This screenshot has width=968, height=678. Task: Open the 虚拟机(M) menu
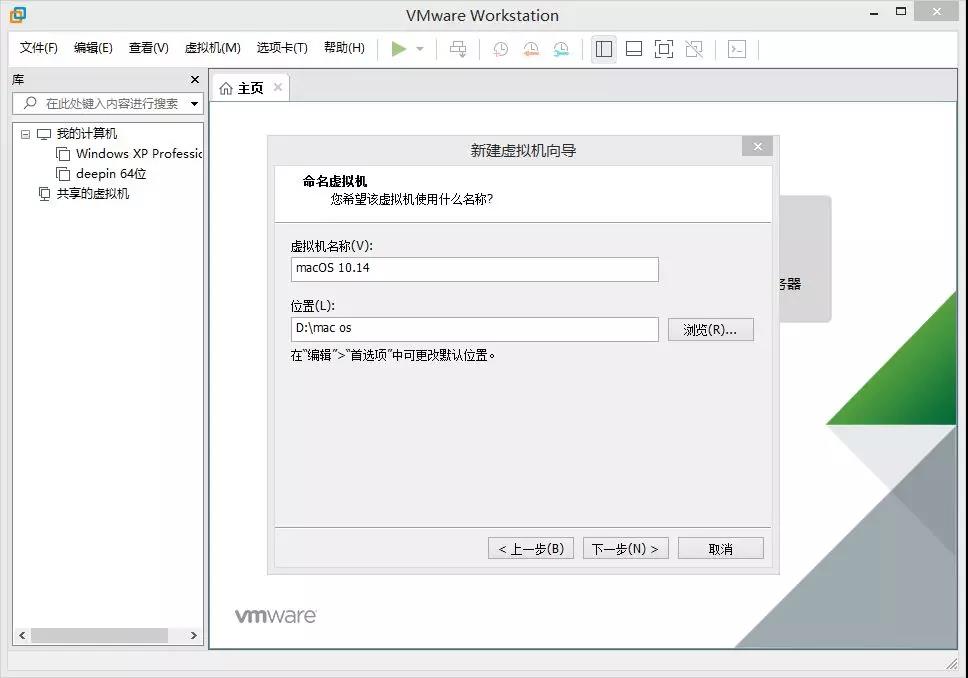(x=212, y=48)
